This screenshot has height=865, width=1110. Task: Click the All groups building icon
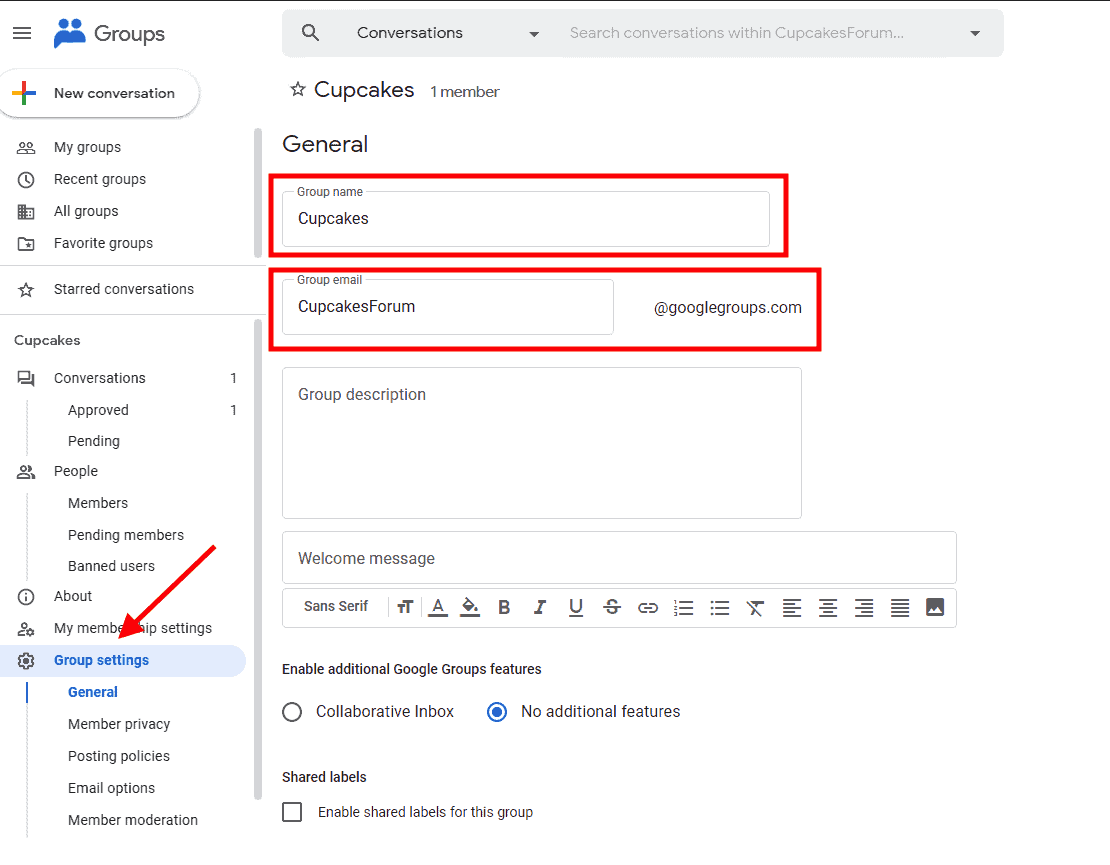[x=26, y=212]
